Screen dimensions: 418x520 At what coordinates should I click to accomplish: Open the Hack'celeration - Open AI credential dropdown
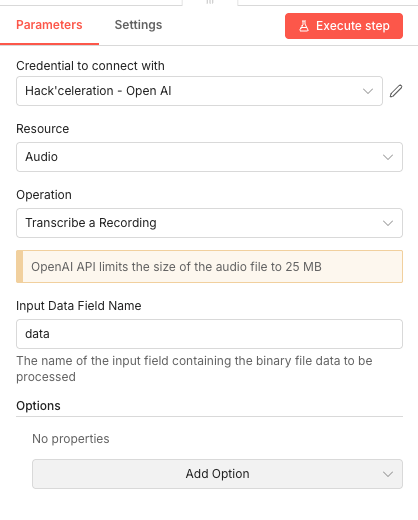pos(199,91)
